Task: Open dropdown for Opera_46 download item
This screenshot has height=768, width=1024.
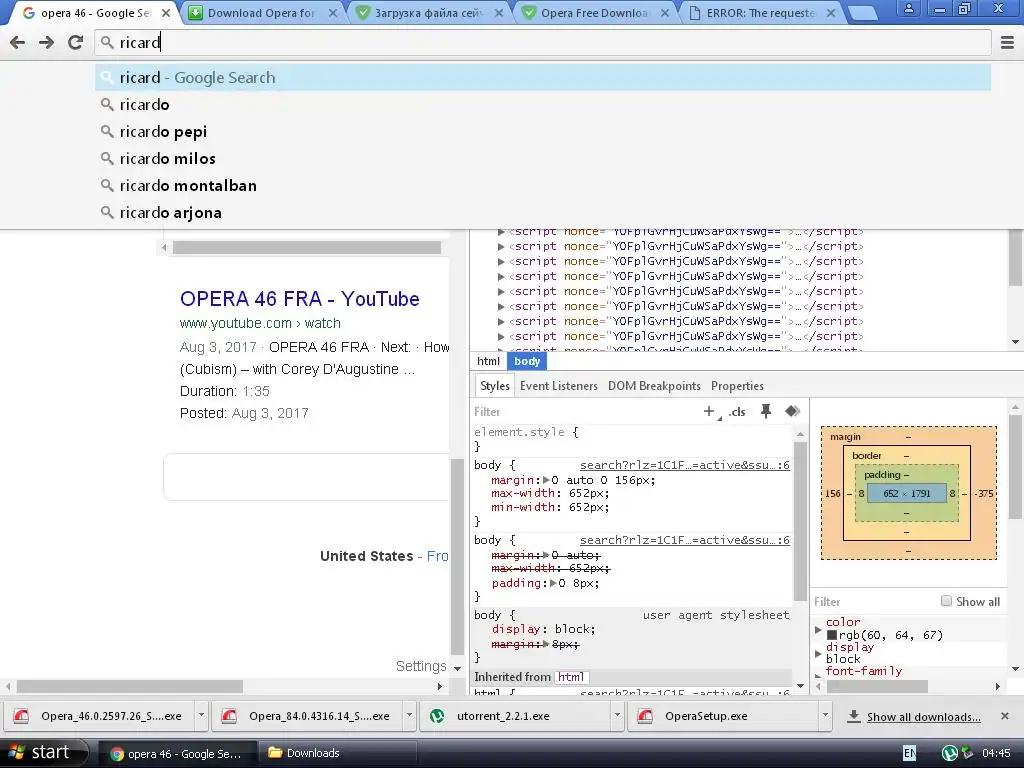Action: pos(201,716)
